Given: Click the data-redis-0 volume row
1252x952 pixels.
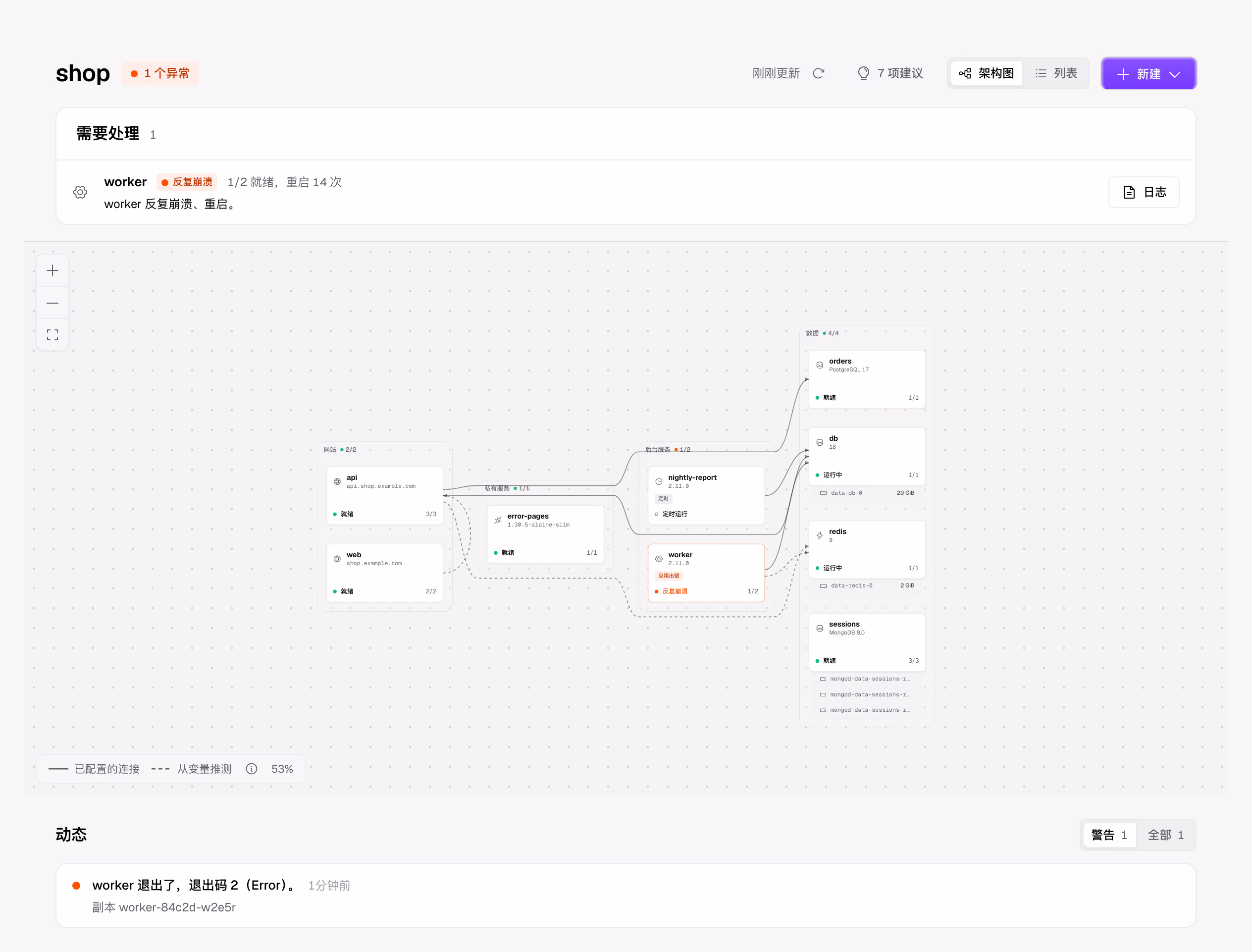Looking at the screenshot, I should (x=867, y=586).
